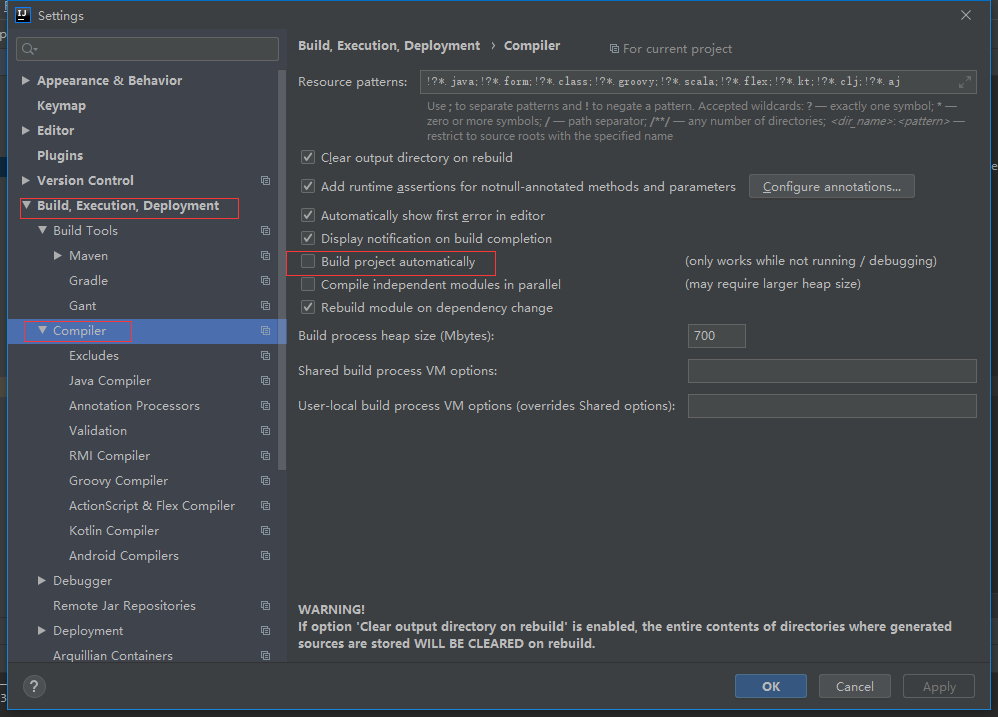This screenshot has height=717, width=998.
Task: Toggle Compile independent modules in parallel
Action: click(308, 285)
